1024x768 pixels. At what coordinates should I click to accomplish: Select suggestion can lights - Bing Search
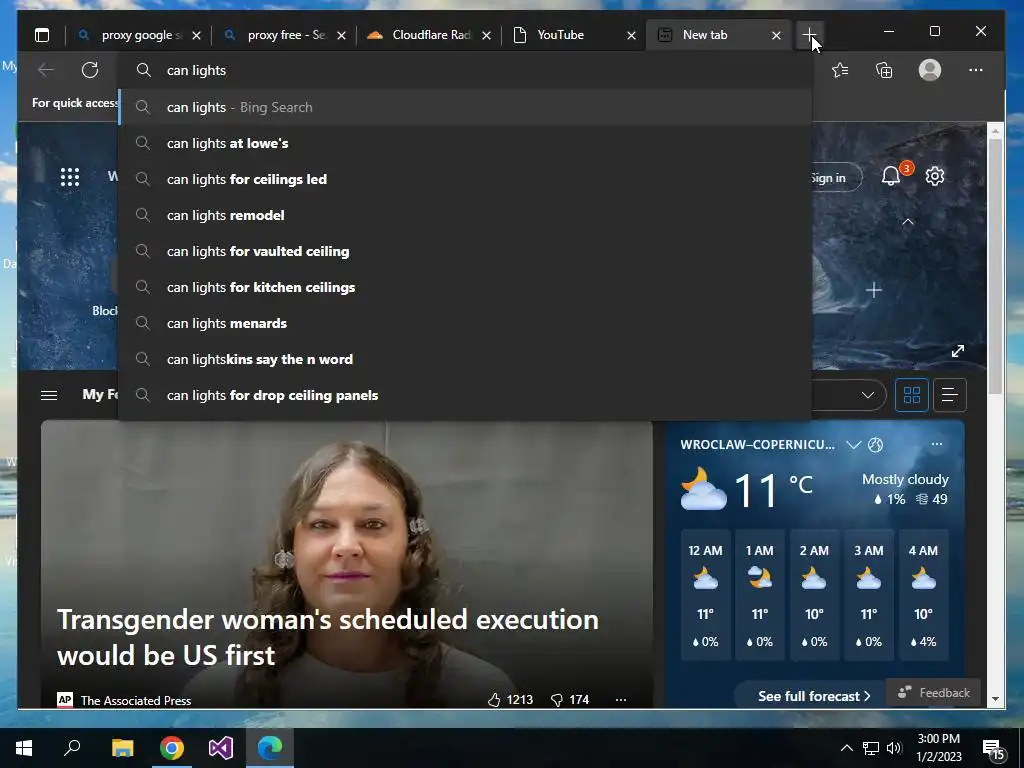[465, 107]
